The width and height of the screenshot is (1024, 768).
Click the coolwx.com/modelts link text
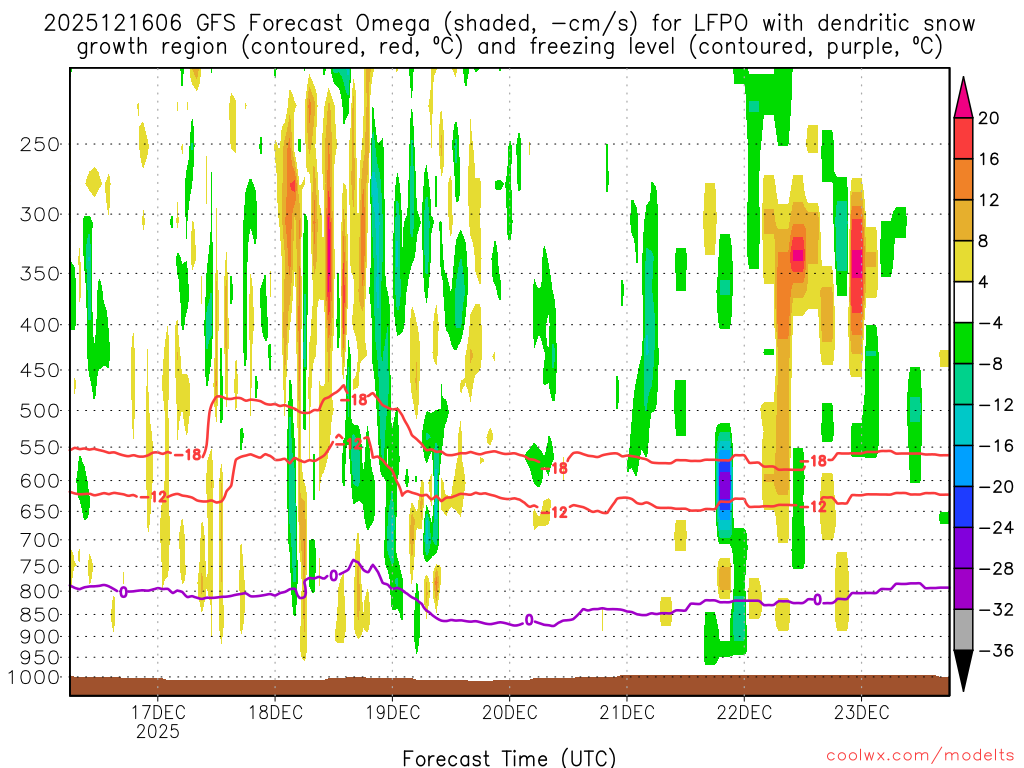click(920, 756)
